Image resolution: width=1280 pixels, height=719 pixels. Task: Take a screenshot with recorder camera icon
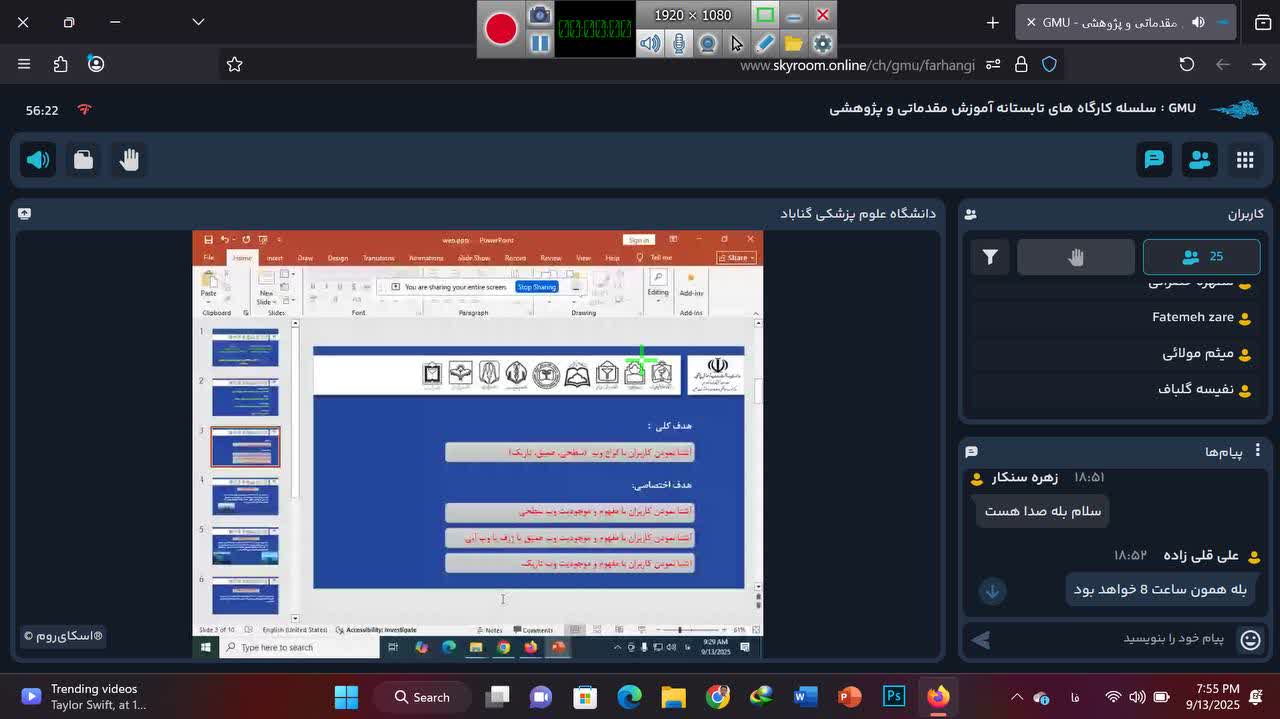[540, 15]
